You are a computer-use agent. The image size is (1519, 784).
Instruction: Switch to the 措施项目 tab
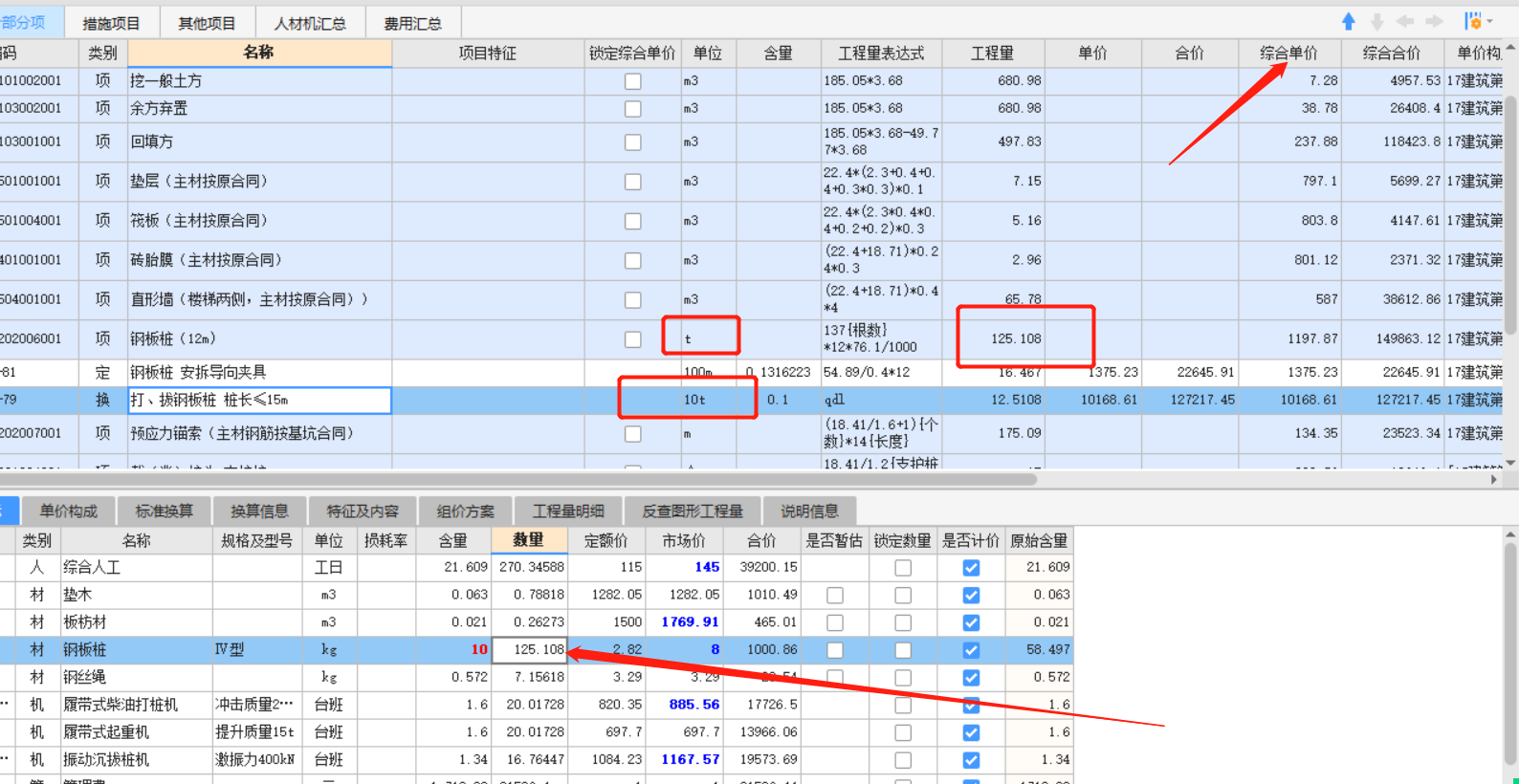click(111, 23)
